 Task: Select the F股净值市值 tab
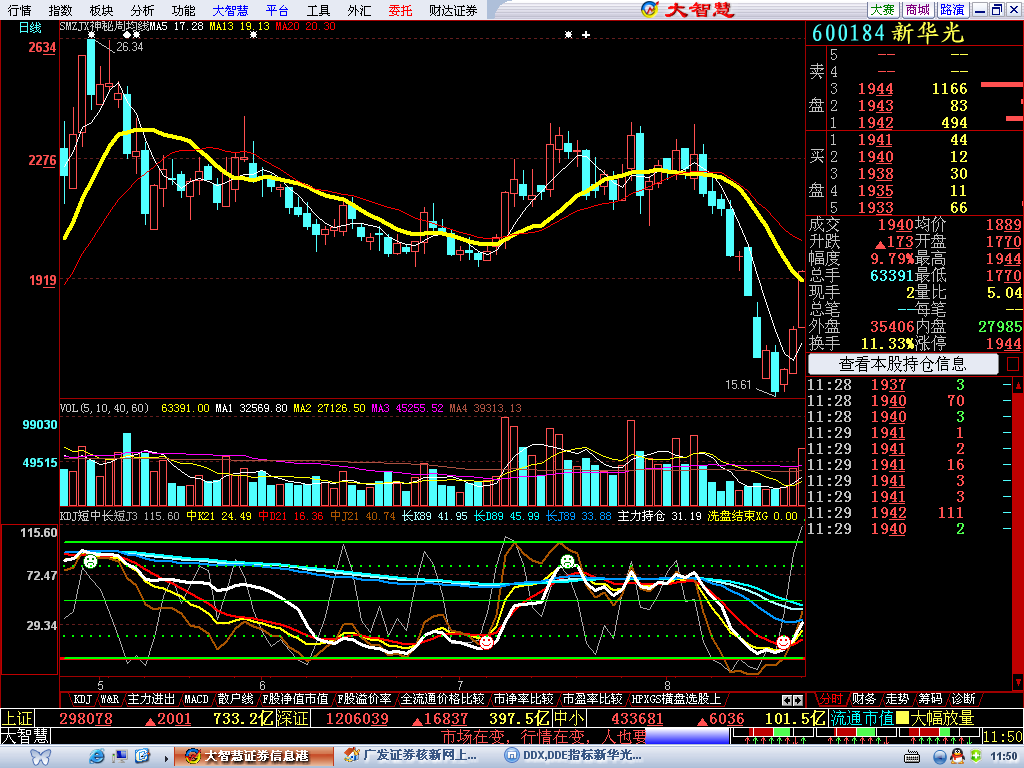[295, 699]
